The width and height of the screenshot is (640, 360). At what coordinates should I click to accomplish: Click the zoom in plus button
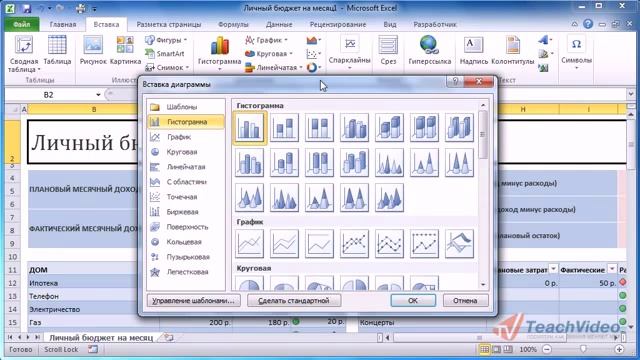click(619, 349)
